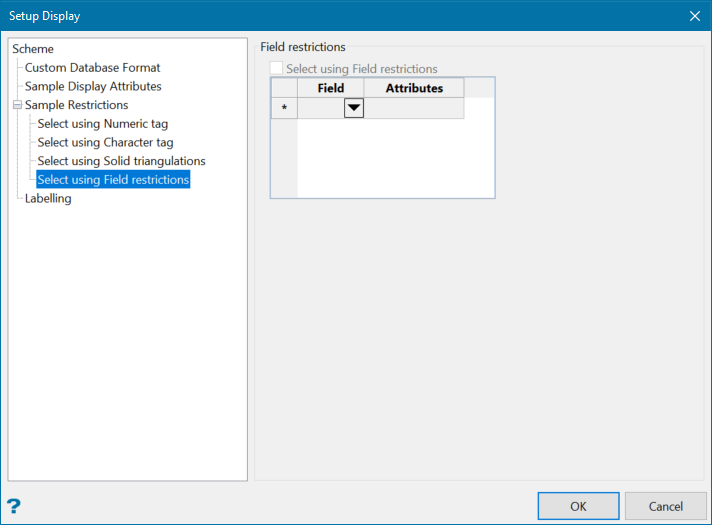Click the Attributes column header
The width and height of the screenshot is (712, 525).
click(414, 88)
